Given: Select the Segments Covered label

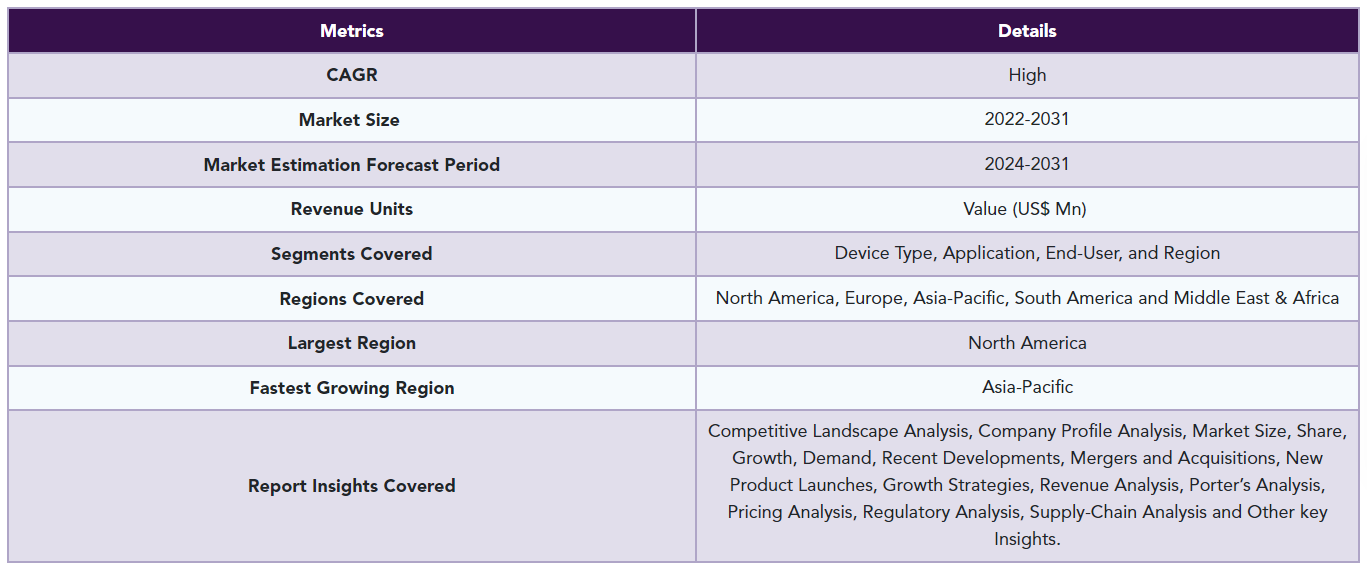Looking at the screenshot, I should (x=352, y=254).
